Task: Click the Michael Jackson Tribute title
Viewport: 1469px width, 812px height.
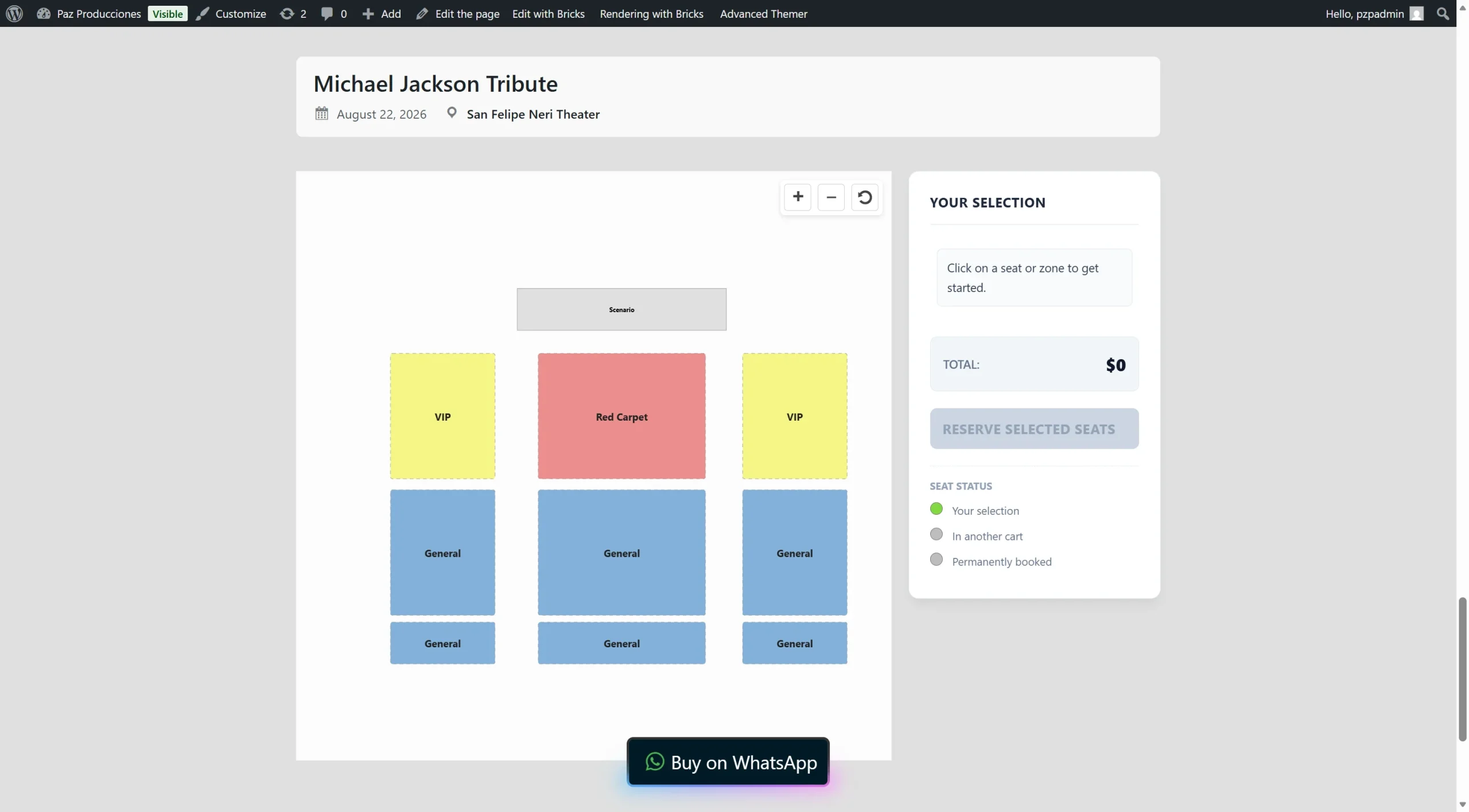Action: 436,84
